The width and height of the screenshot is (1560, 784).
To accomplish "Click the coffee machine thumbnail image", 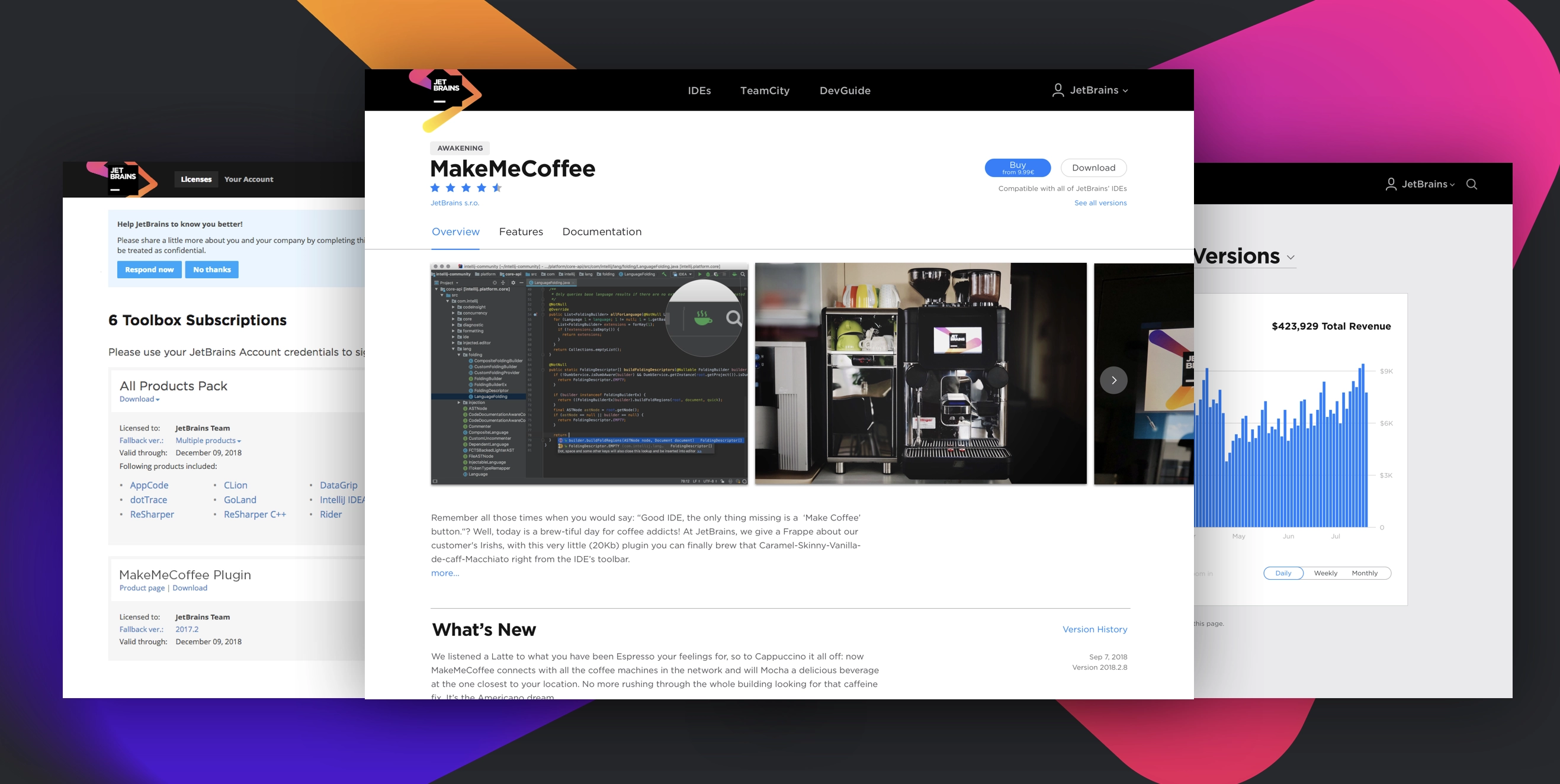I will [920, 373].
